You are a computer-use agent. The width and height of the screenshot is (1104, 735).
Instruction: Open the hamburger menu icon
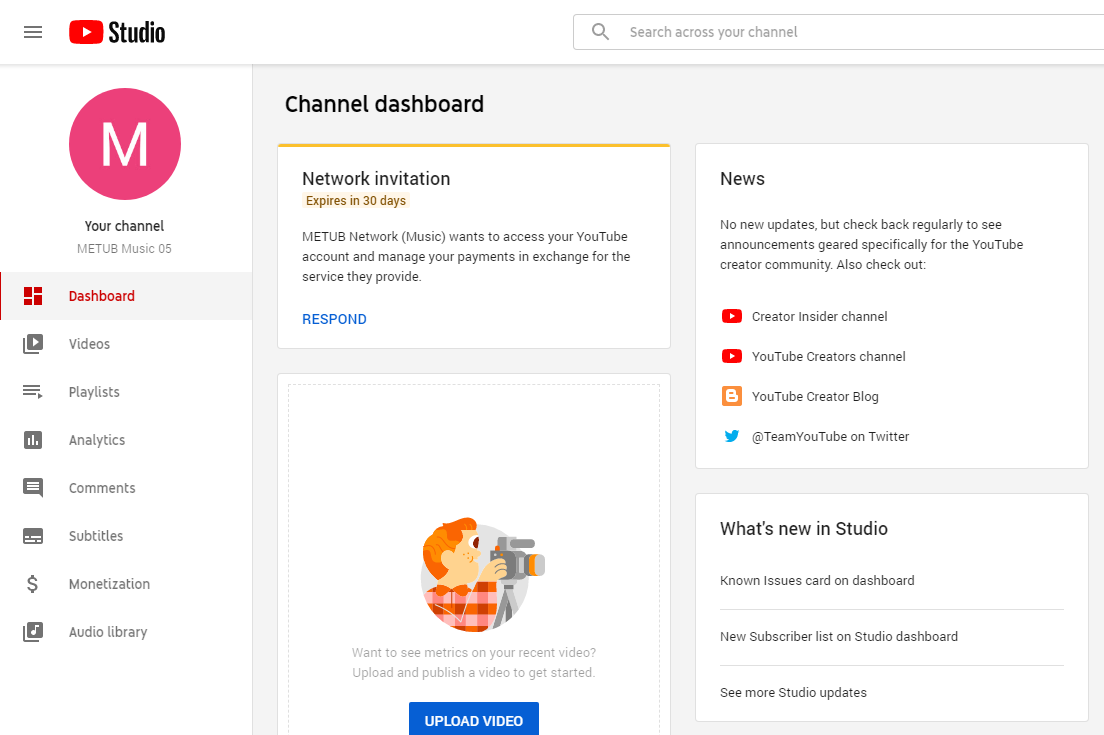pyautogui.click(x=33, y=32)
